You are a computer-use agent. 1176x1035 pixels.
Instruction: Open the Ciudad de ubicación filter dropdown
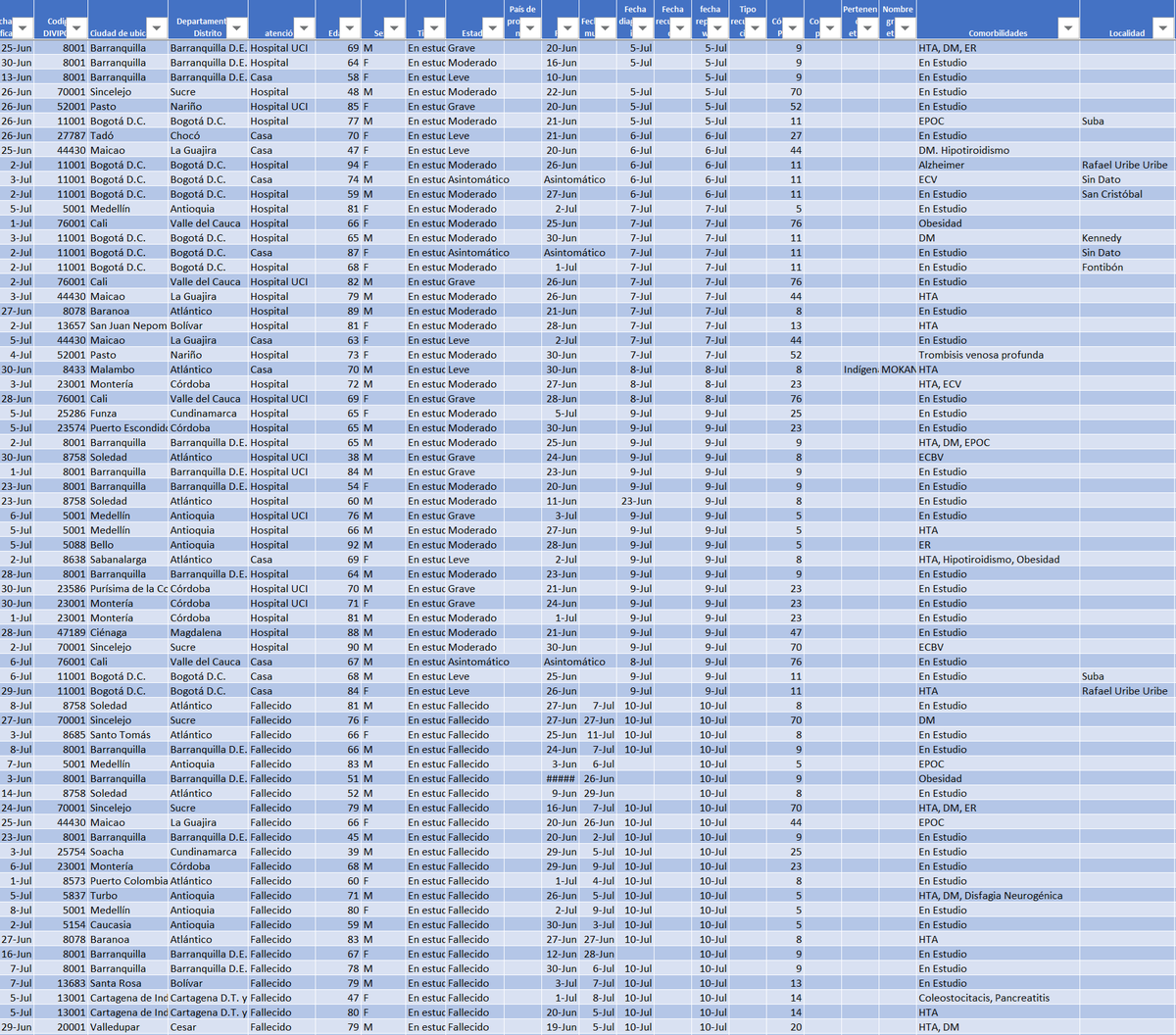pos(157,28)
